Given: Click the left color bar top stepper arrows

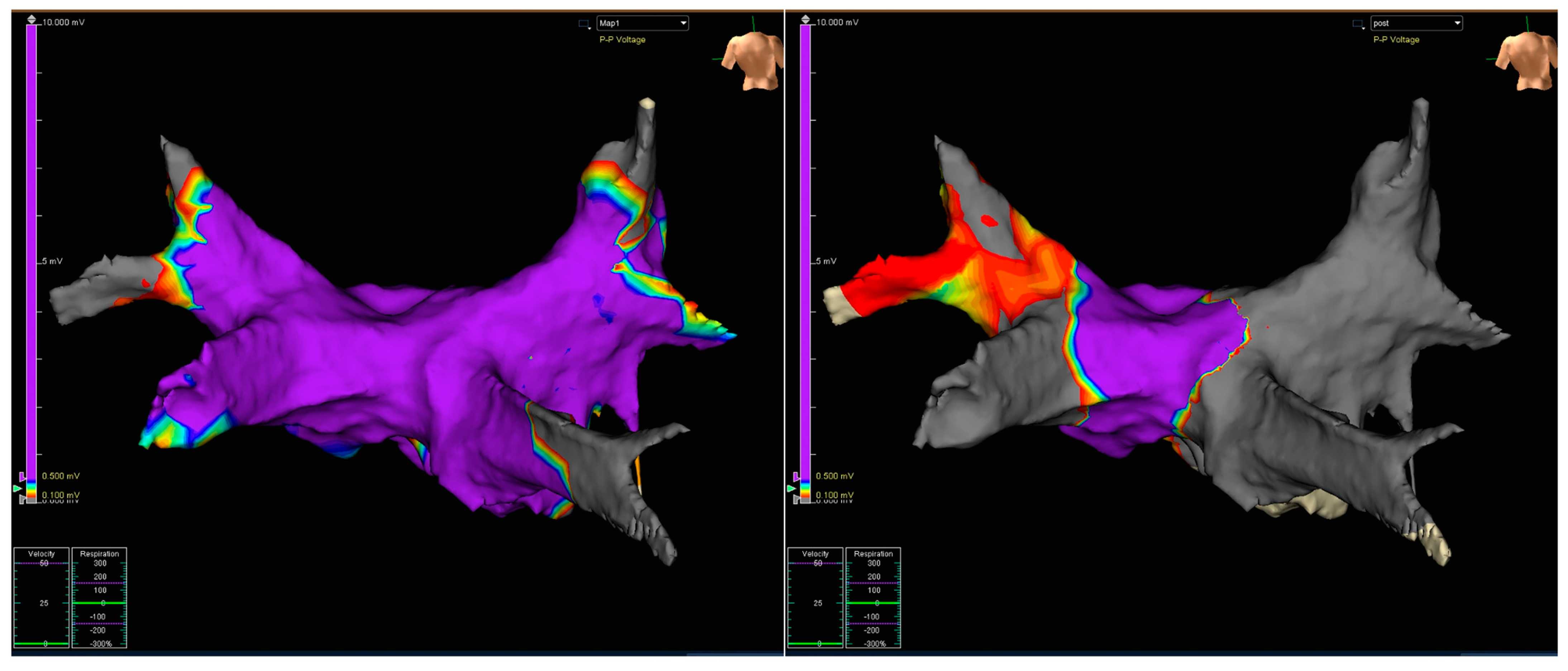Looking at the screenshot, I should 32,19.
